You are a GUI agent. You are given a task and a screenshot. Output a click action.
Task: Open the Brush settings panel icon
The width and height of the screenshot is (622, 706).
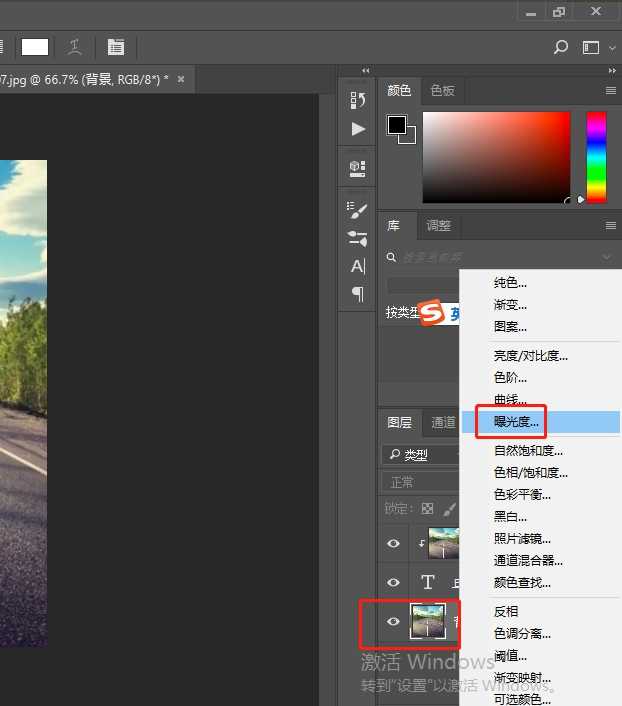(357, 209)
